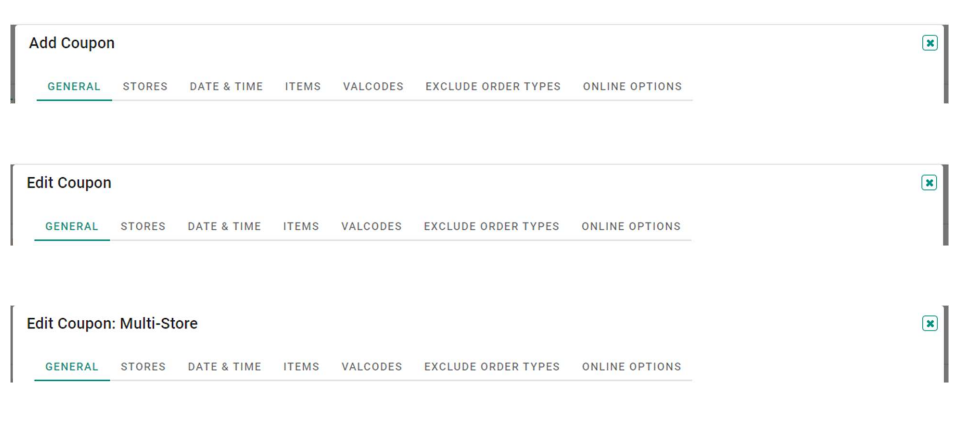The width and height of the screenshot is (963, 440).
Task: Open Stores tab in Add Coupon
Action: tap(145, 87)
